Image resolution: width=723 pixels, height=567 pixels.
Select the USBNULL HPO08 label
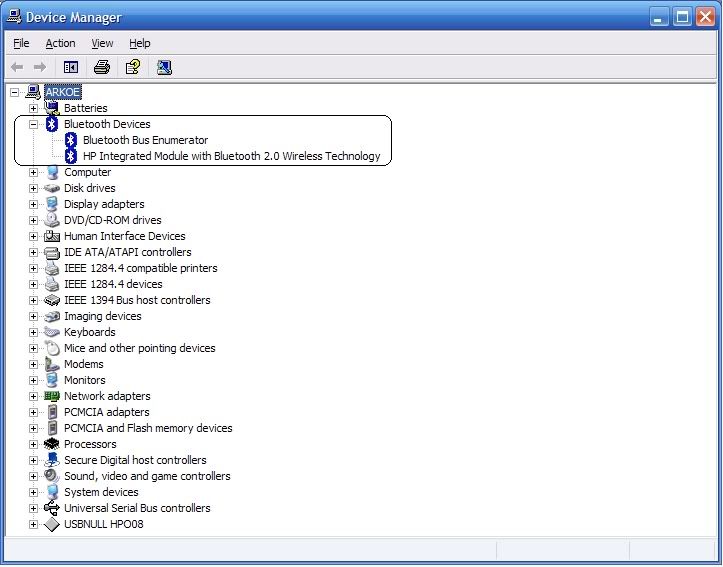(x=104, y=525)
